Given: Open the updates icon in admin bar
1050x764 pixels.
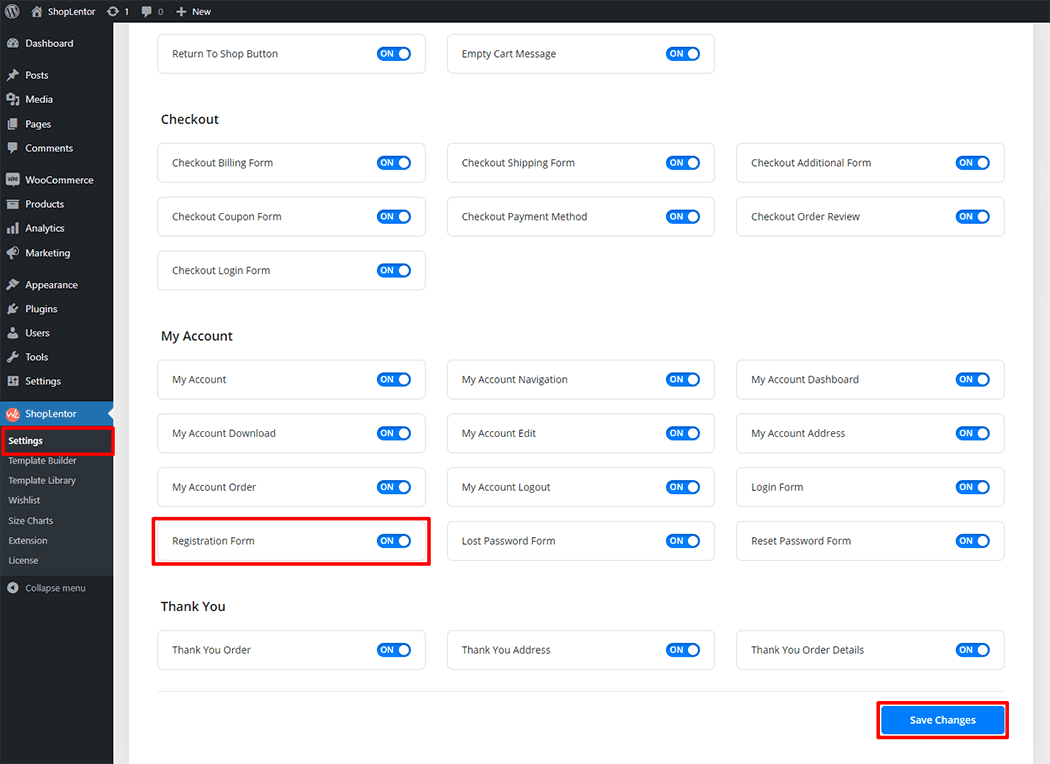Looking at the screenshot, I should (x=116, y=12).
